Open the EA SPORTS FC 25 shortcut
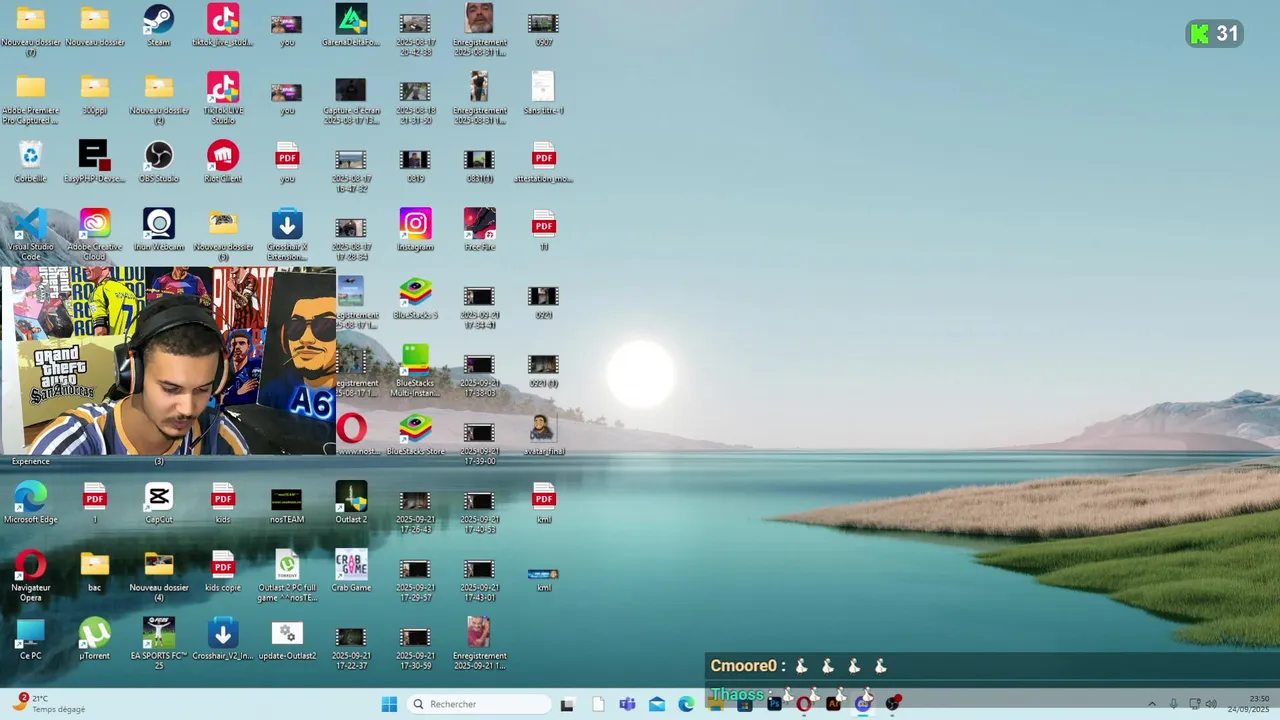This screenshot has height=720, width=1280. pos(159,643)
